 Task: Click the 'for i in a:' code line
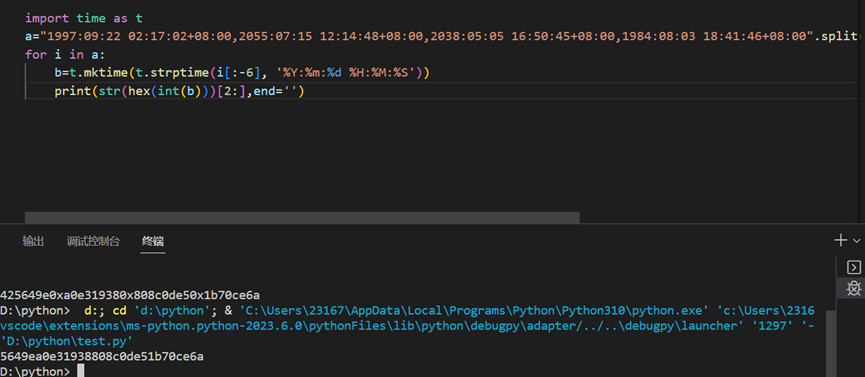[x=65, y=55]
